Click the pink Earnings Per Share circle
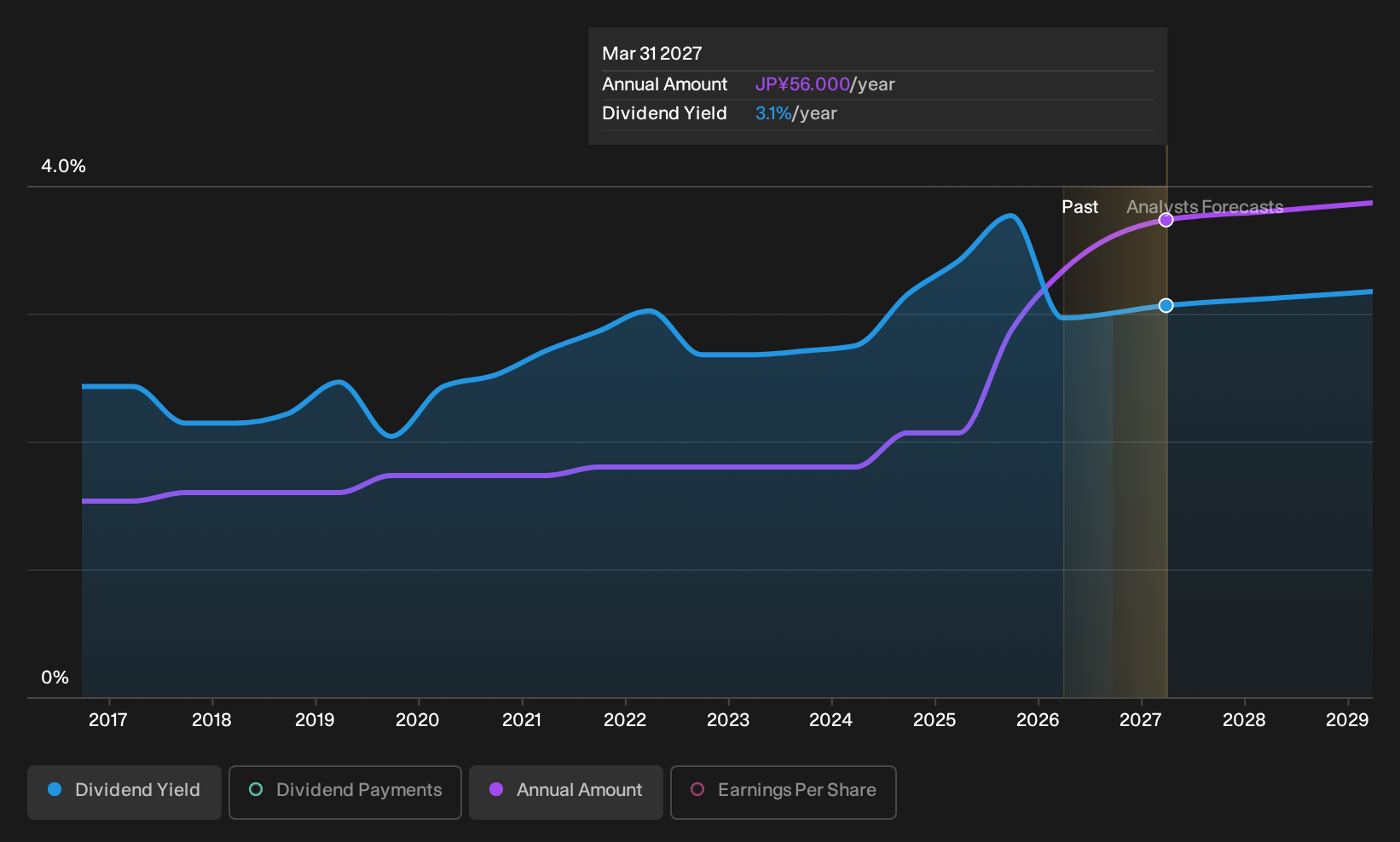Image resolution: width=1400 pixels, height=842 pixels. [x=697, y=789]
